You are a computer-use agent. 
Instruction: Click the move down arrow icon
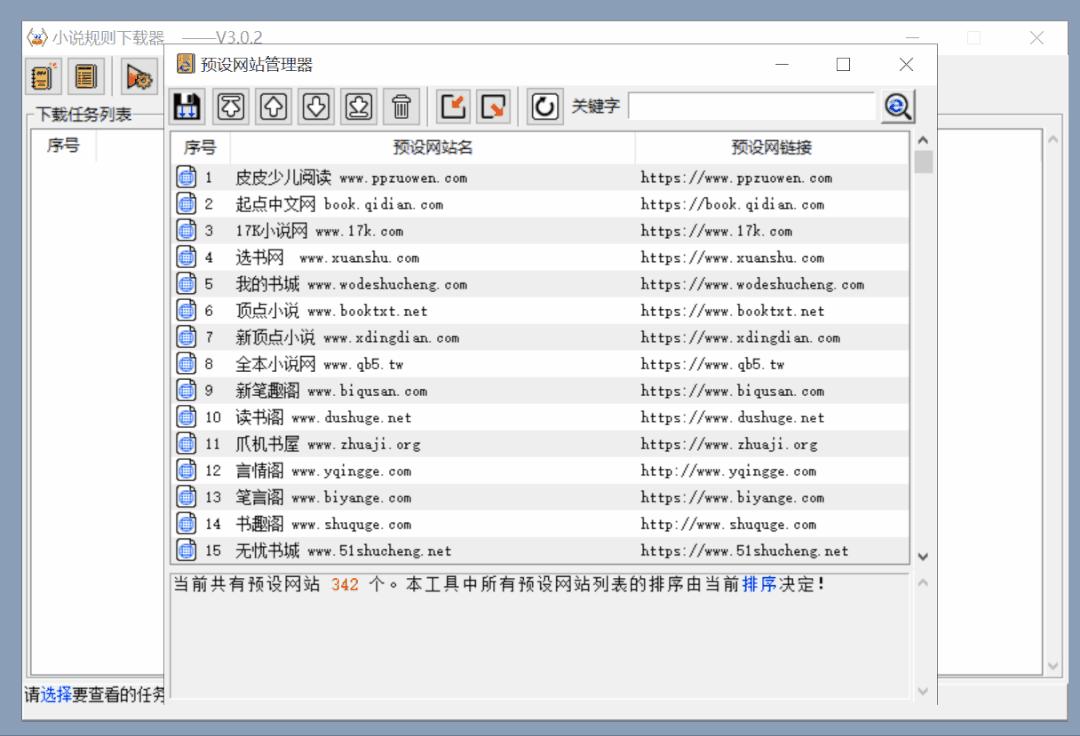[316, 106]
